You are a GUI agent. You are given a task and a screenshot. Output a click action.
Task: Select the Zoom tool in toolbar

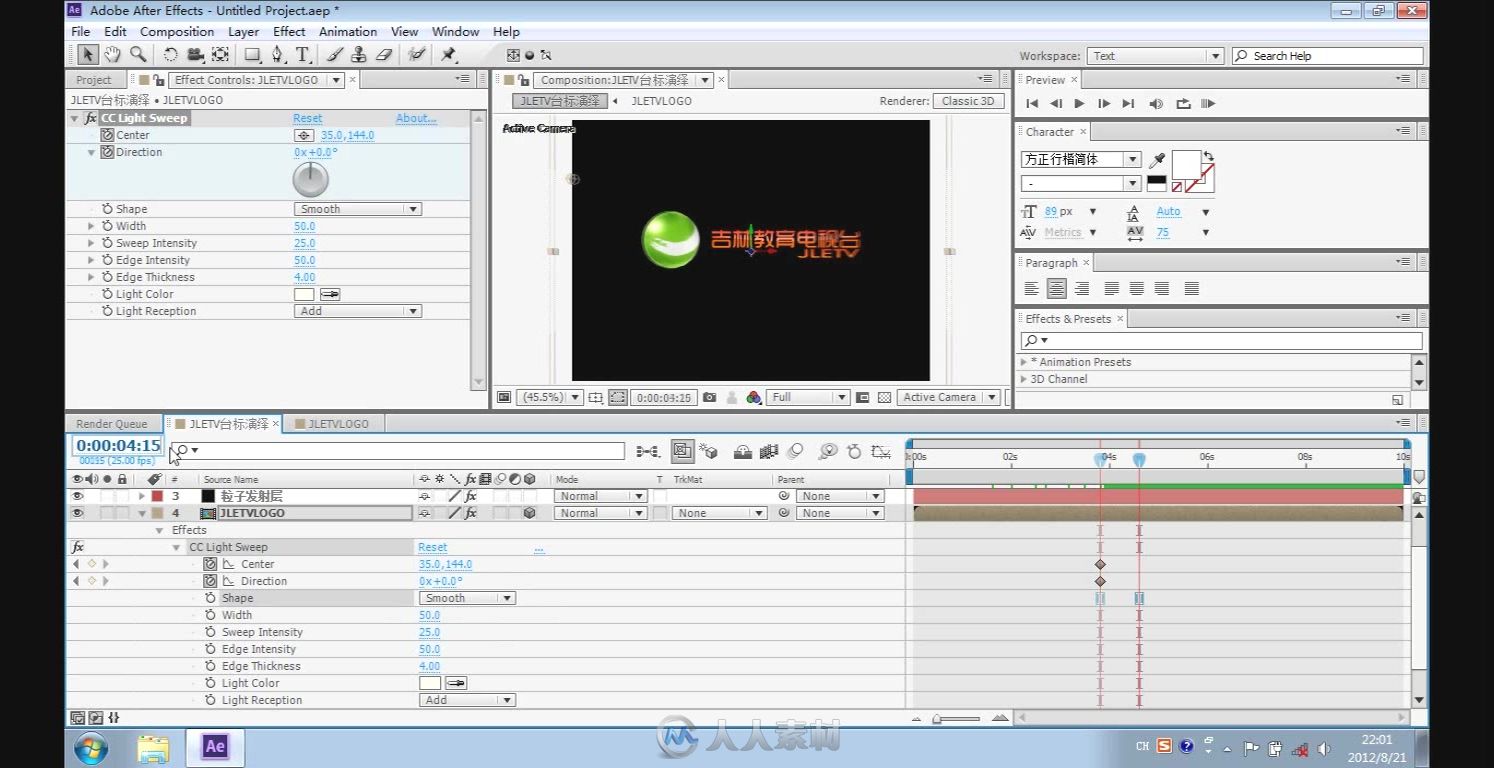138,55
